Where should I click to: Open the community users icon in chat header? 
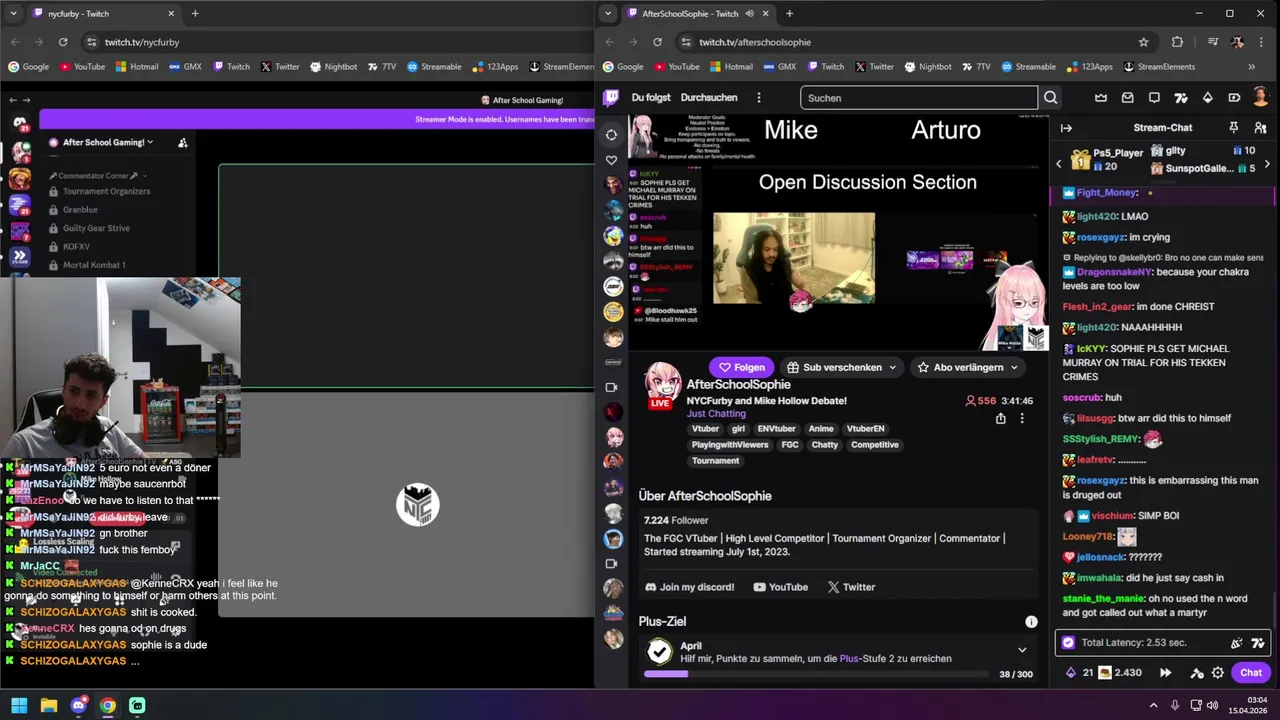pyautogui.click(x=1259, y=128)
